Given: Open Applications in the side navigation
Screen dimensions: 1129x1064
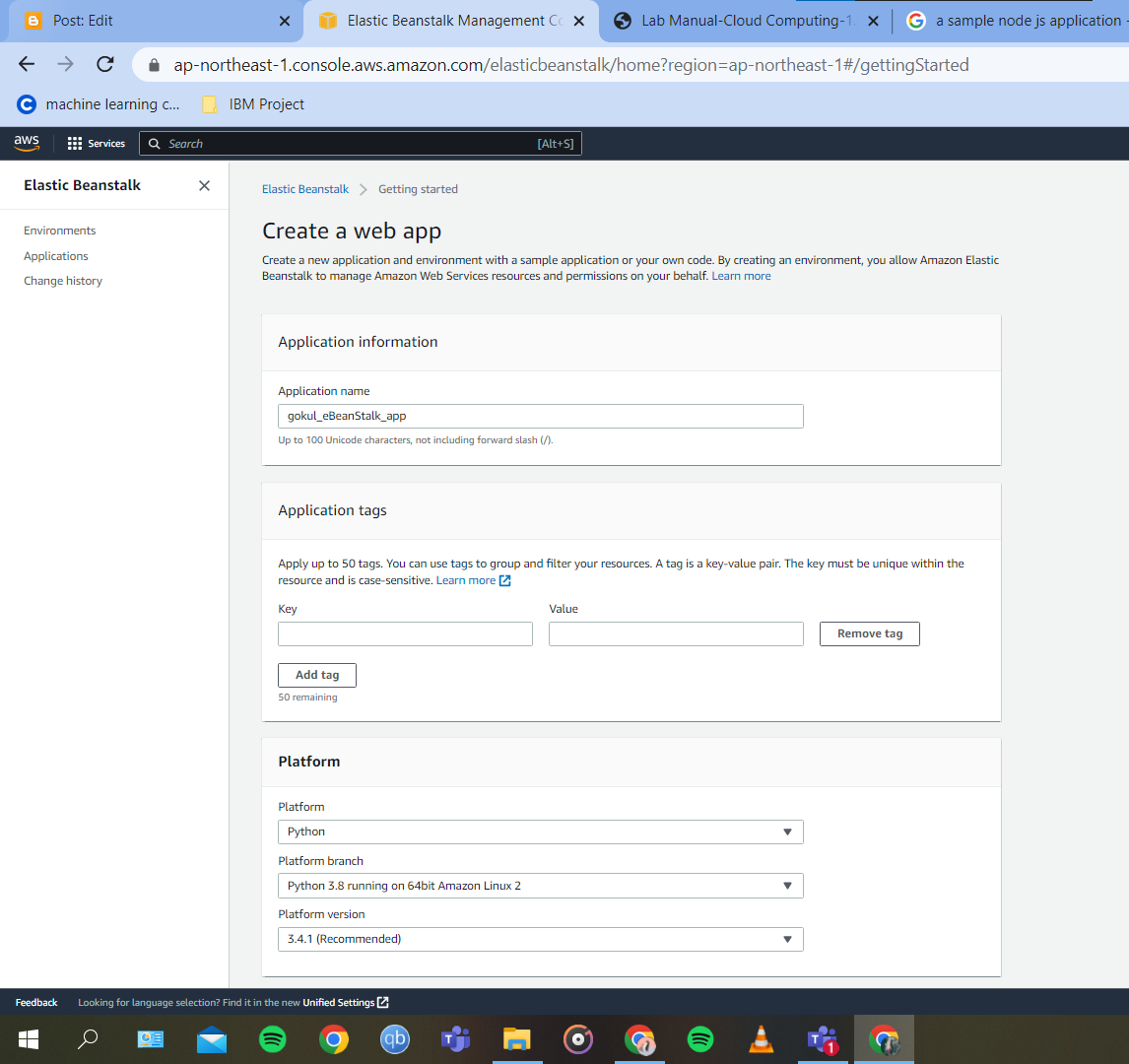Looking at the screenshot, I should click(x=56, y=255).
